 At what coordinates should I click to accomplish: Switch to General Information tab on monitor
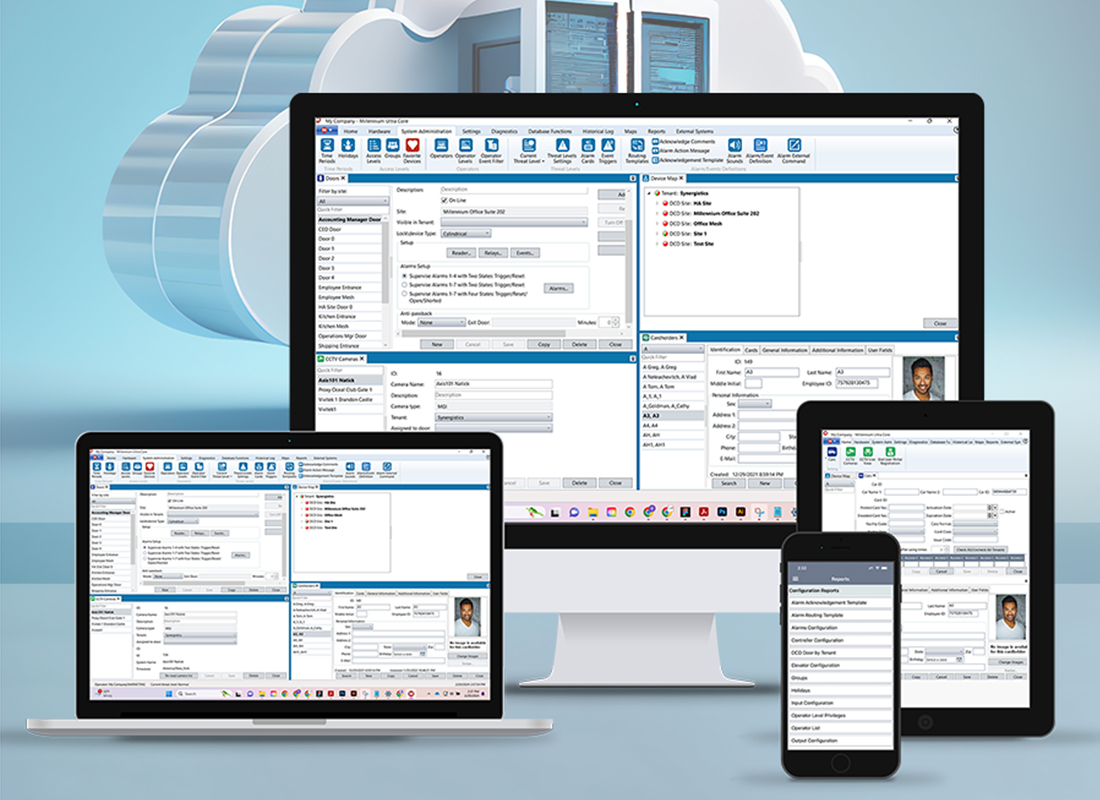(784, 349)
